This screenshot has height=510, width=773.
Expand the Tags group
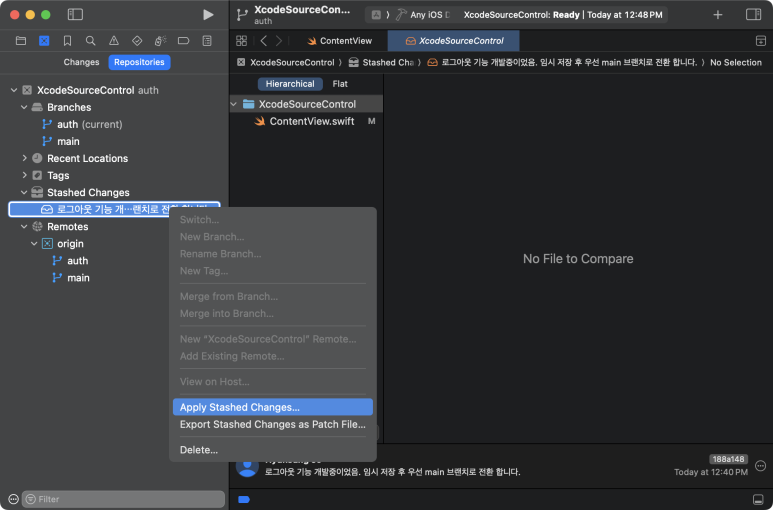(24, 175)
